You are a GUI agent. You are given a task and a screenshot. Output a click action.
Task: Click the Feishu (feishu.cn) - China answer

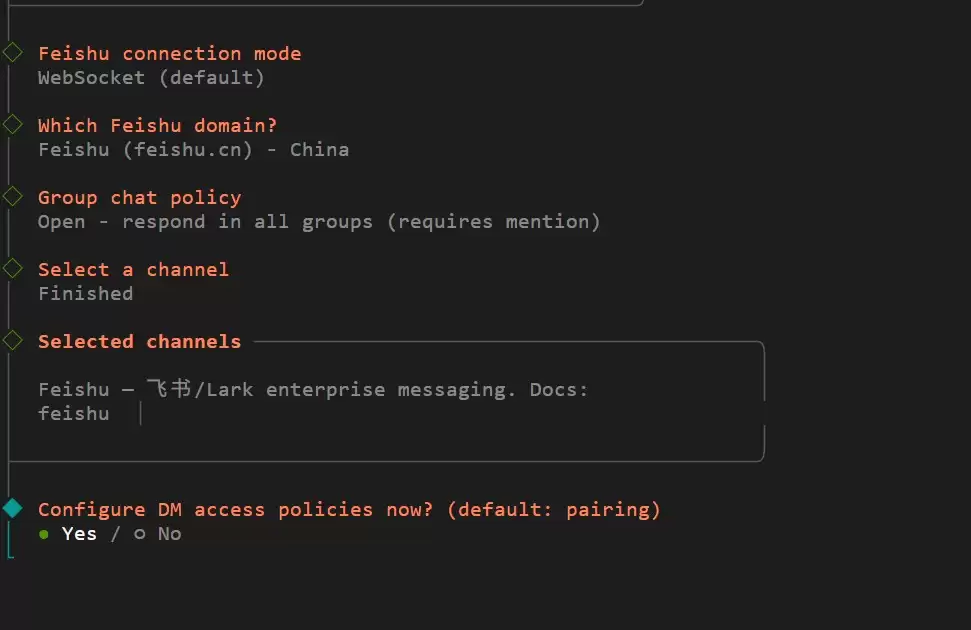click(x=193, y=150)
